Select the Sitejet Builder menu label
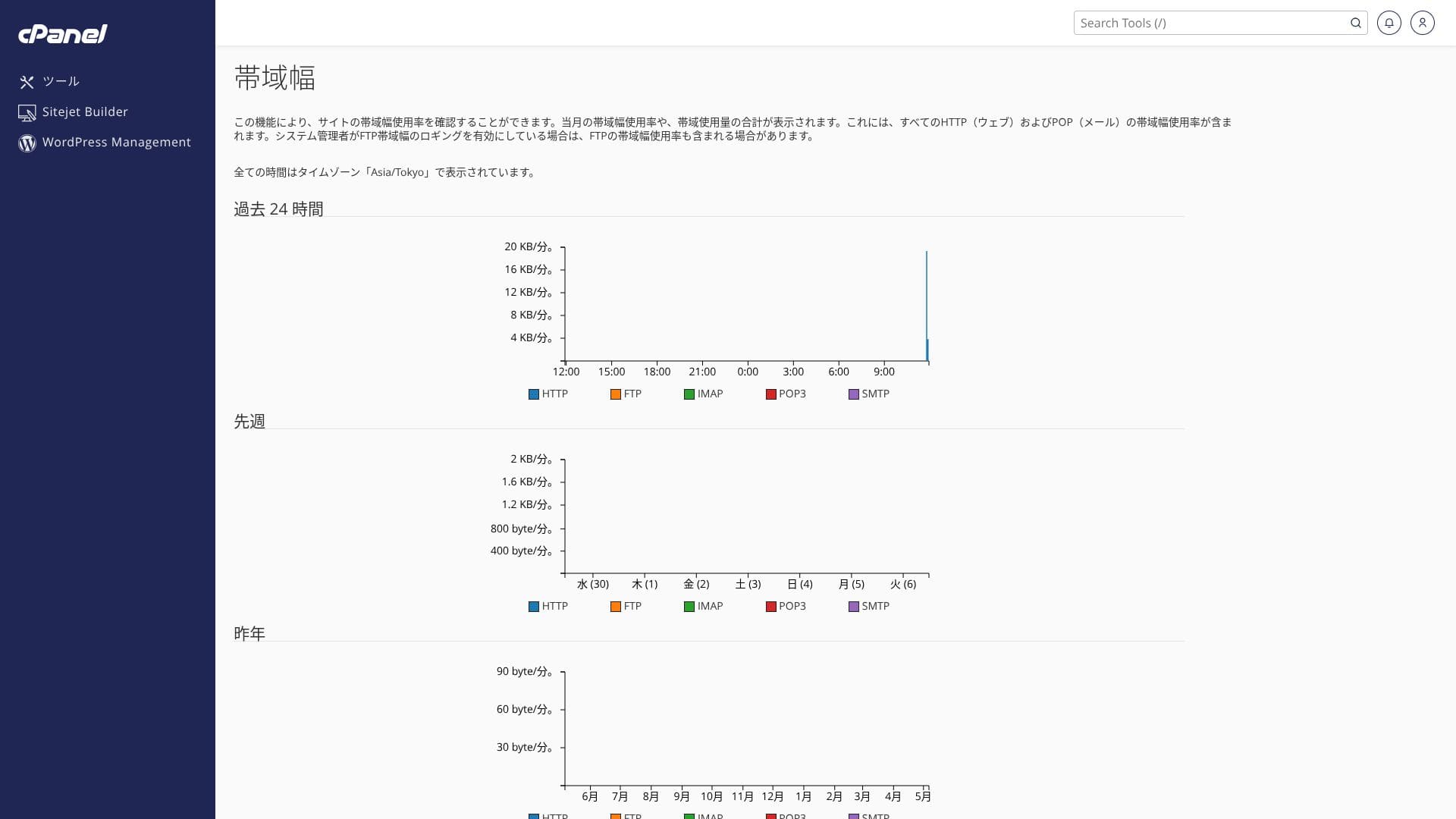The width and height of the screenshot is (1456, 819). (x=85, y=112)
